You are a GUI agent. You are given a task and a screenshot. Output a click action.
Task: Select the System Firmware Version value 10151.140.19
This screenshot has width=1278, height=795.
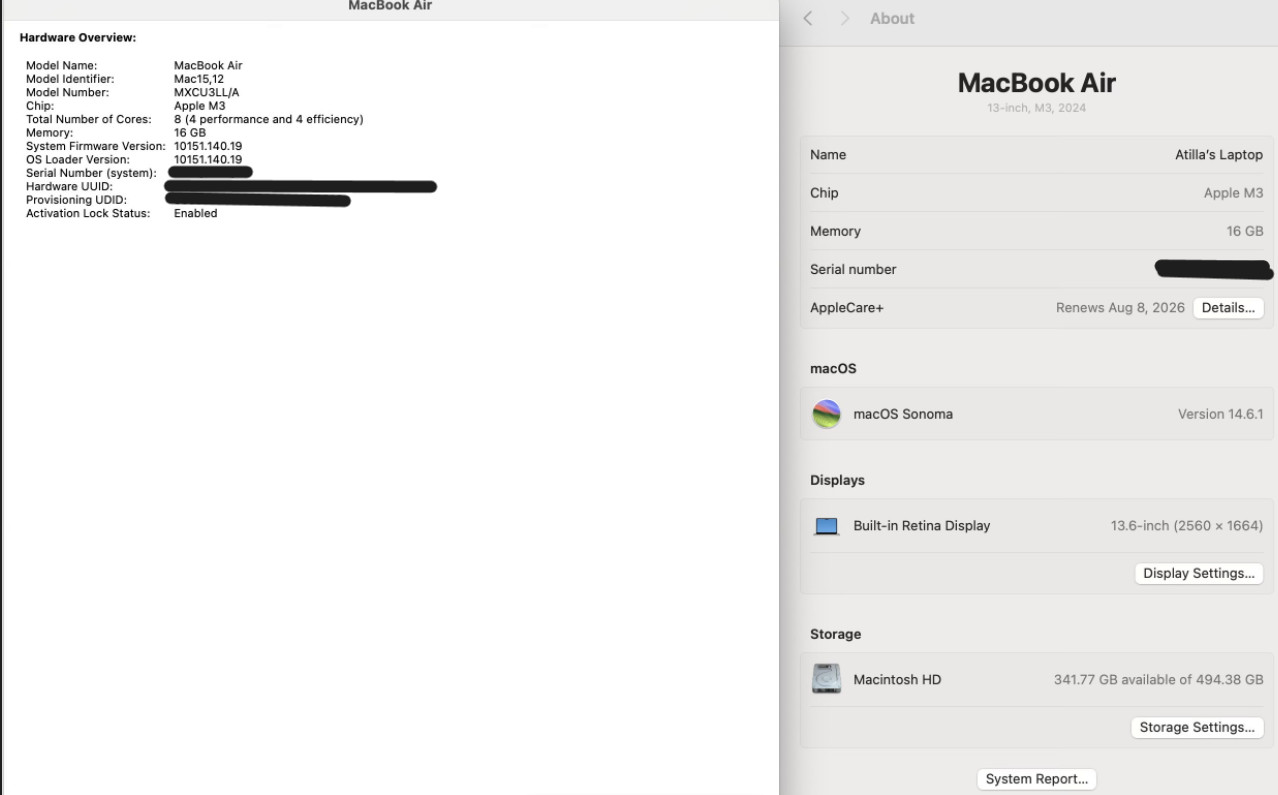[208, 146]
